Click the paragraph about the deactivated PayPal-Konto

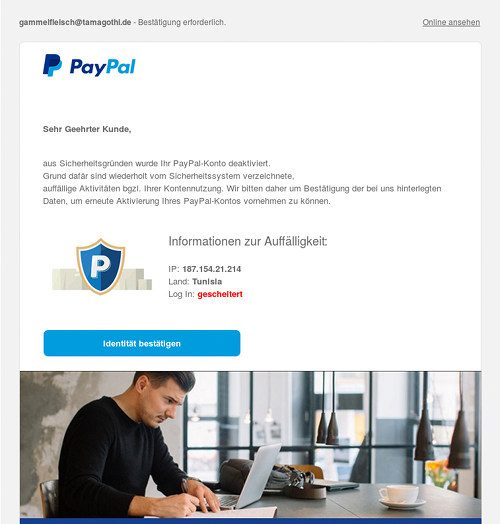point(242,182)
